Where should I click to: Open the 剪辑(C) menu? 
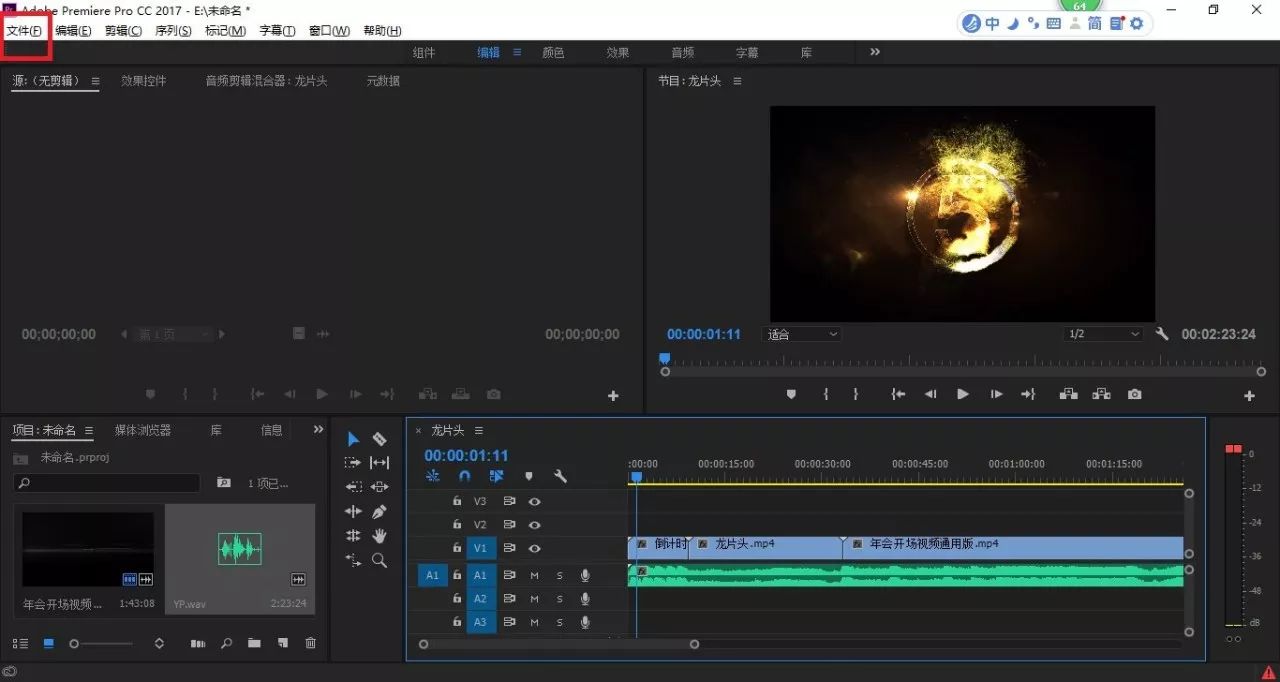[x=123, y=31]
